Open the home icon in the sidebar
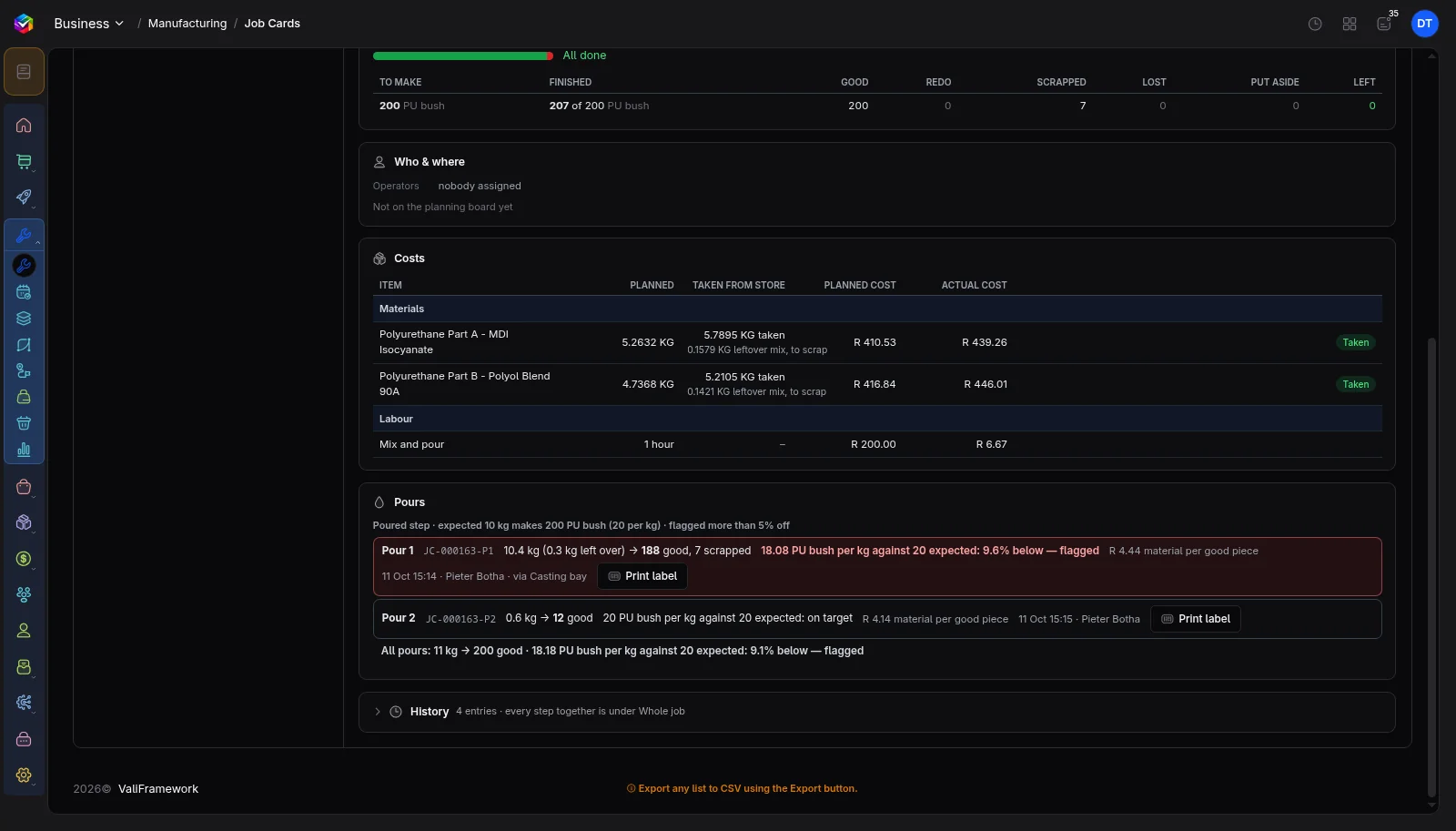Viewport: 1456px width, 831px height. click(24, 126)
